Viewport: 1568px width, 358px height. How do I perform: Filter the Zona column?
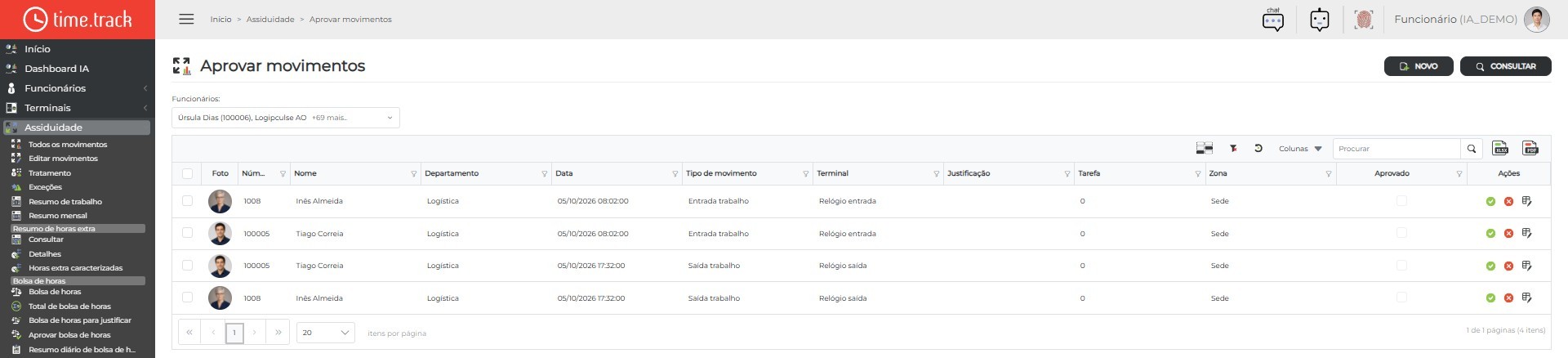1328,174
